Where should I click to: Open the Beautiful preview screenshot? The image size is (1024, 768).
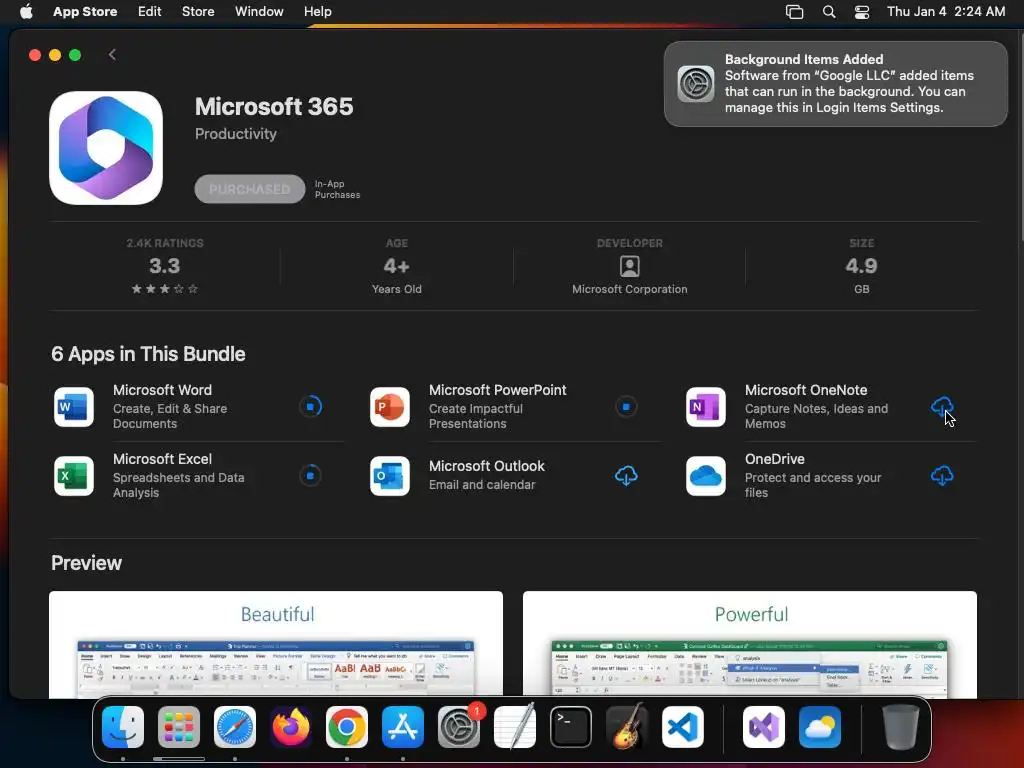tap(276, 645)
